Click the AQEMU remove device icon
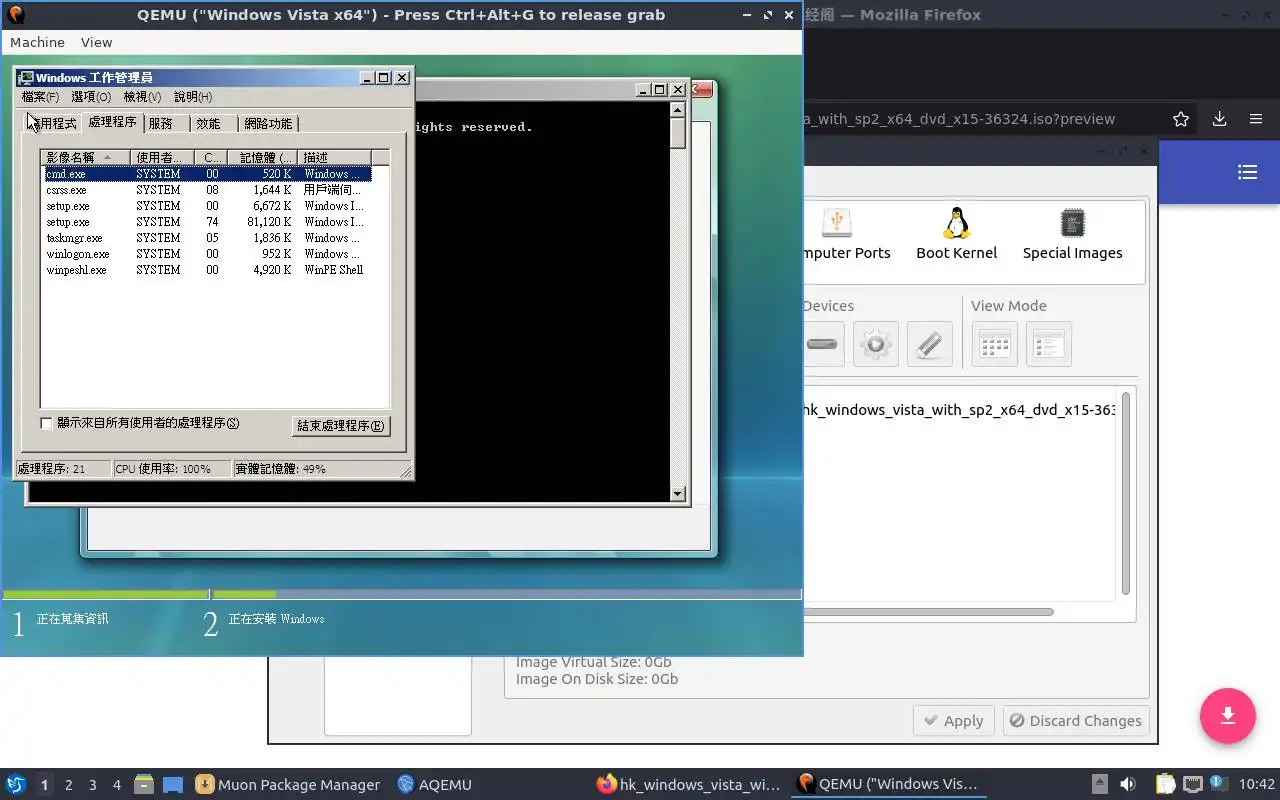This screenshot has width=1280, height=800. pyautogui.click(x=822, y=344)
